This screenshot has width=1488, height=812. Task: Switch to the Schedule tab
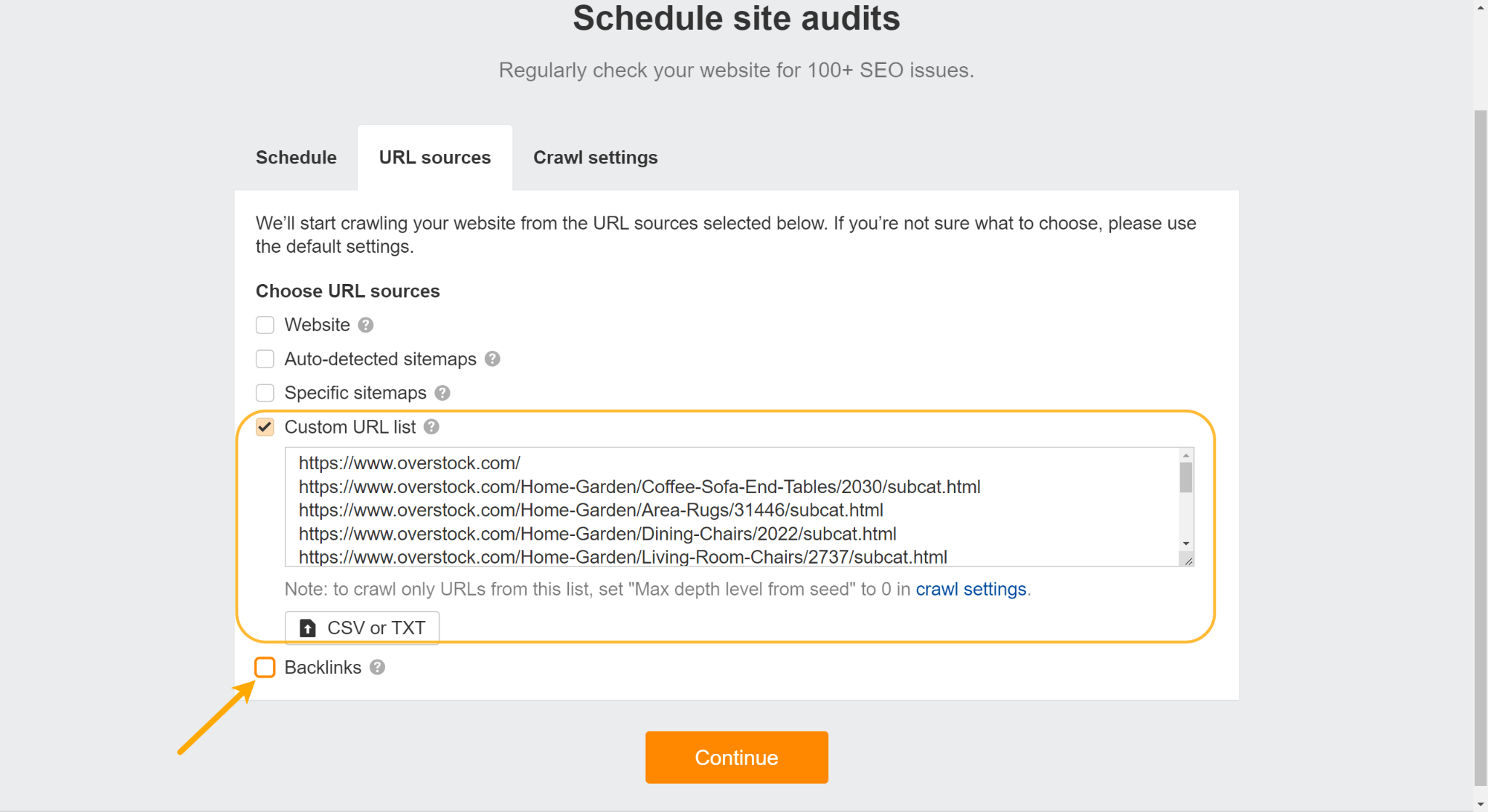(295, 157)
